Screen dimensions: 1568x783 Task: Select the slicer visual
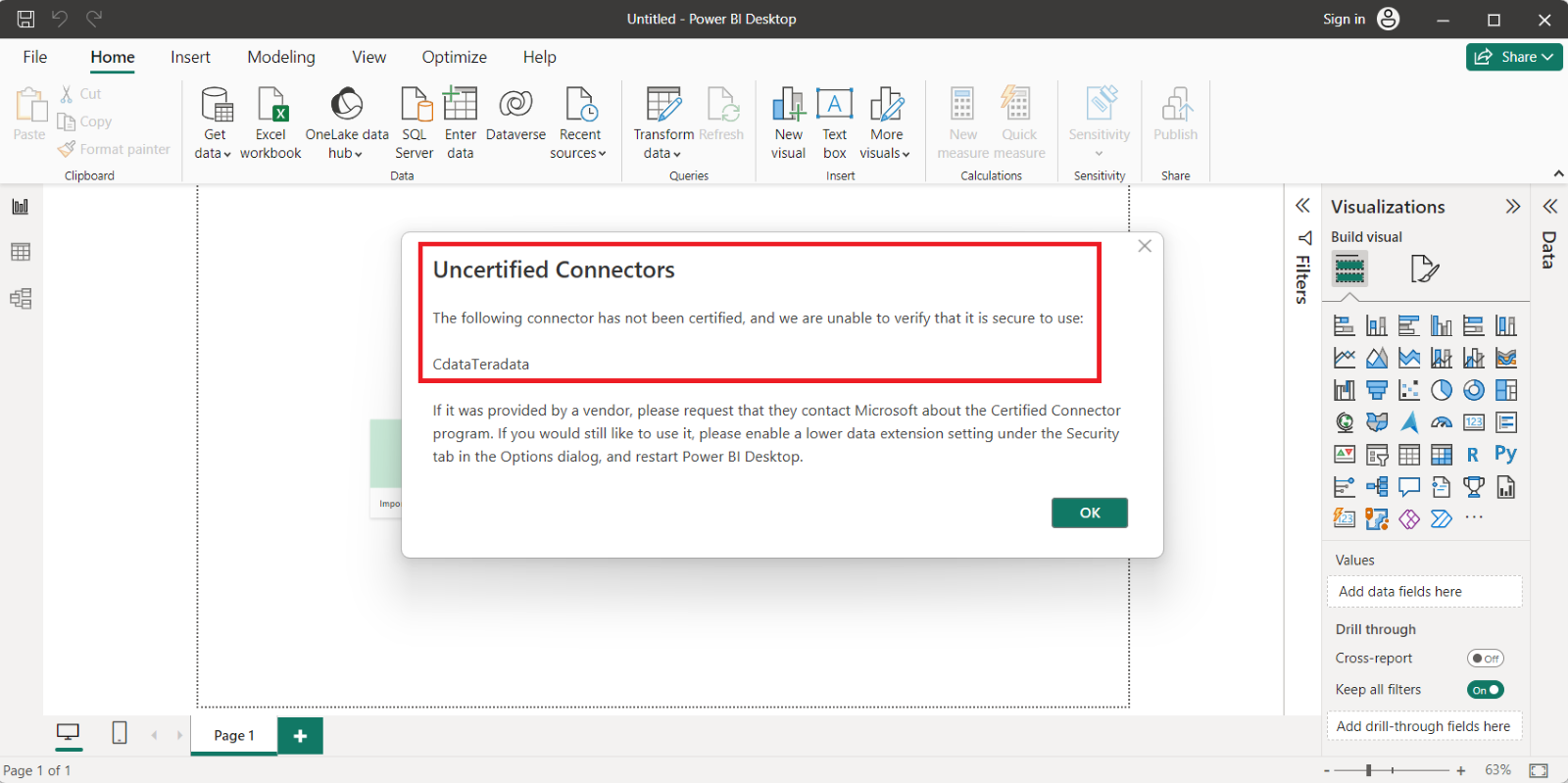pos(1377,455)
